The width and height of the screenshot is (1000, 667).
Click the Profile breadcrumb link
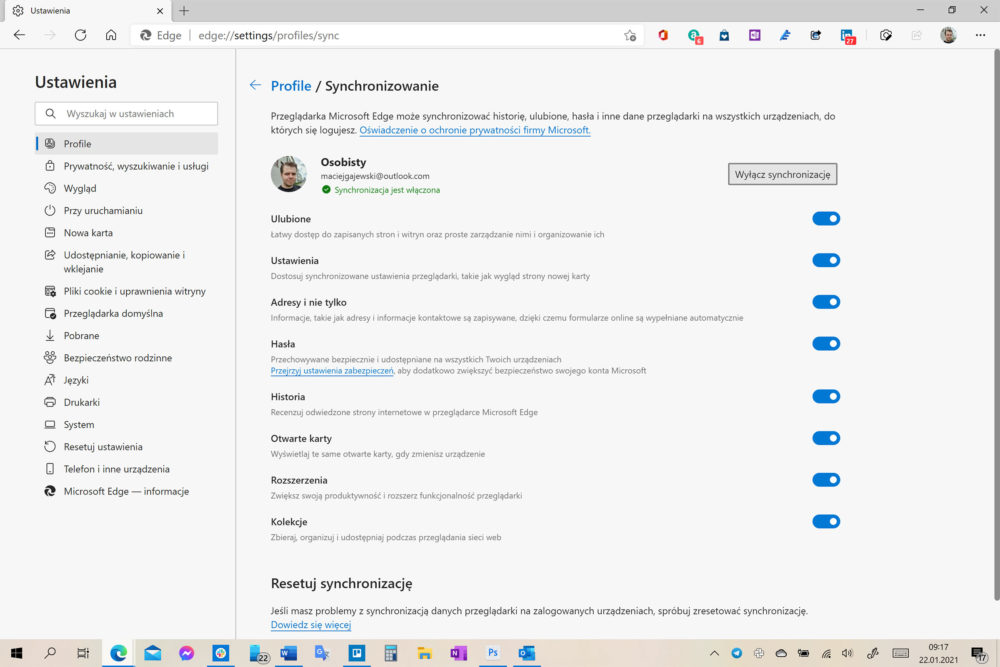291,86
